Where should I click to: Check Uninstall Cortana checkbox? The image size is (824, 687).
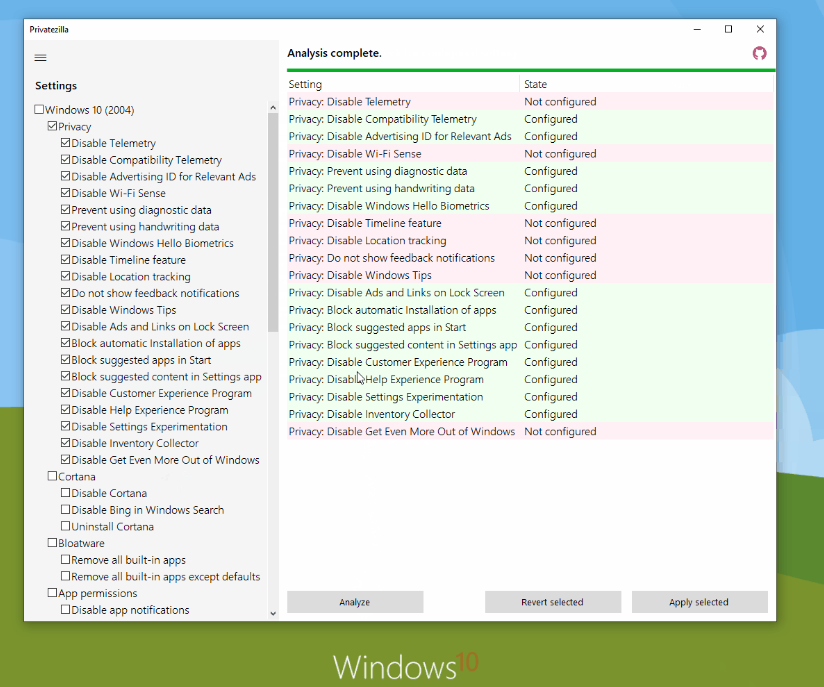65,526
